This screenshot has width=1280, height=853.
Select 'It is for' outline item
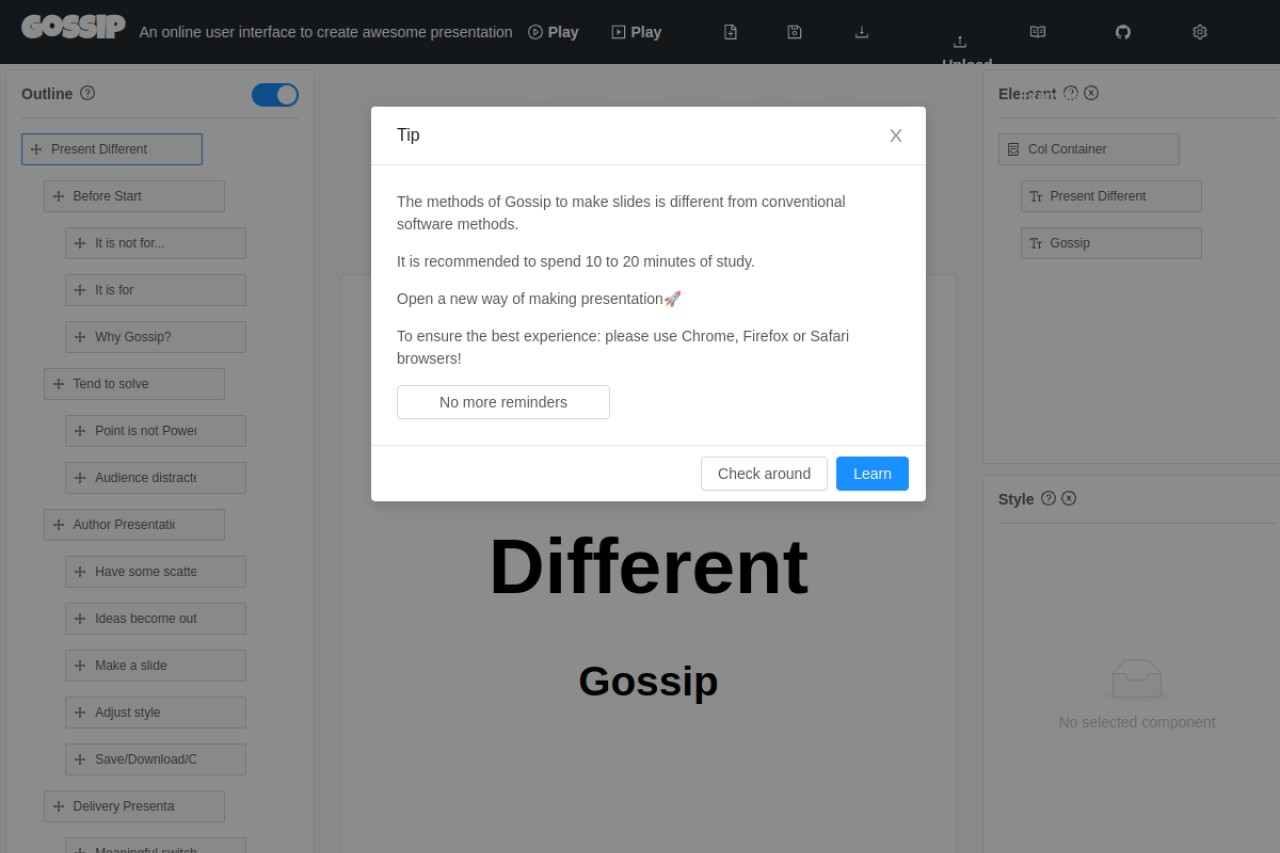[156, 290]
